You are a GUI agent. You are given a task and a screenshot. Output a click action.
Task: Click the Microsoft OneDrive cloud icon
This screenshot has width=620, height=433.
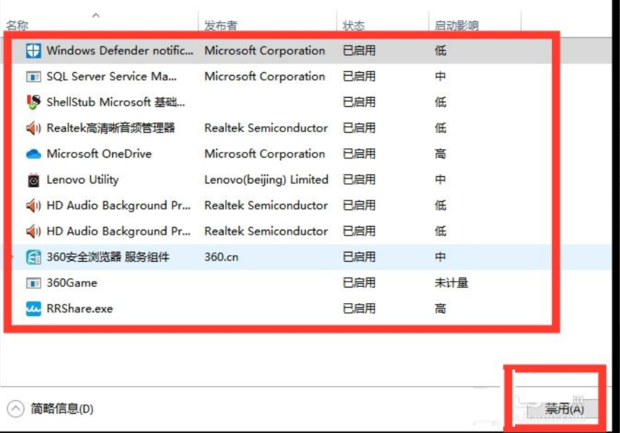click(33, 154)
